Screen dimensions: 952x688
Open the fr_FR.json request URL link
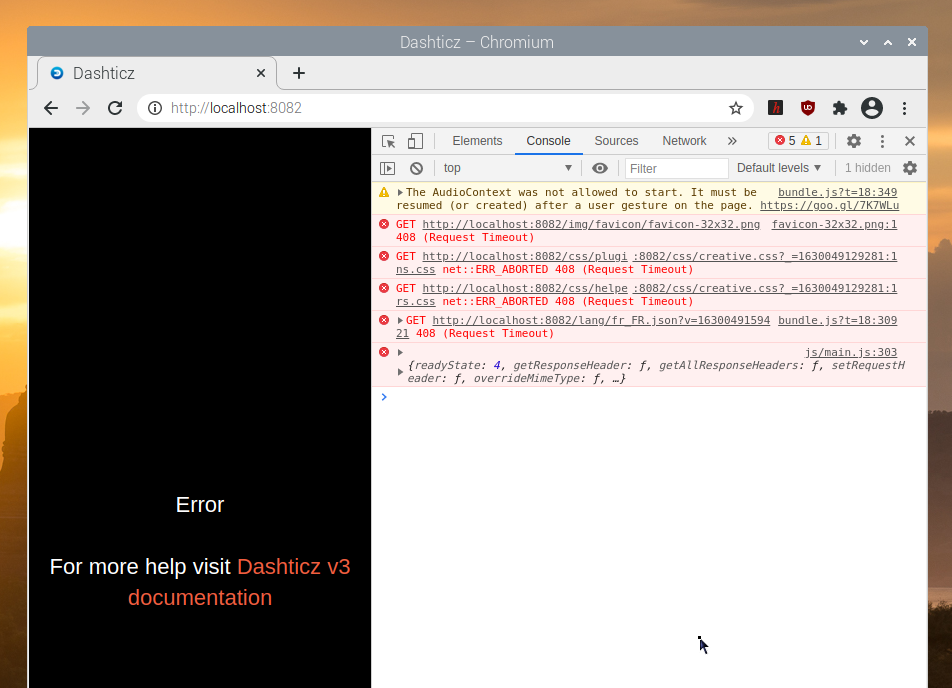601,320
